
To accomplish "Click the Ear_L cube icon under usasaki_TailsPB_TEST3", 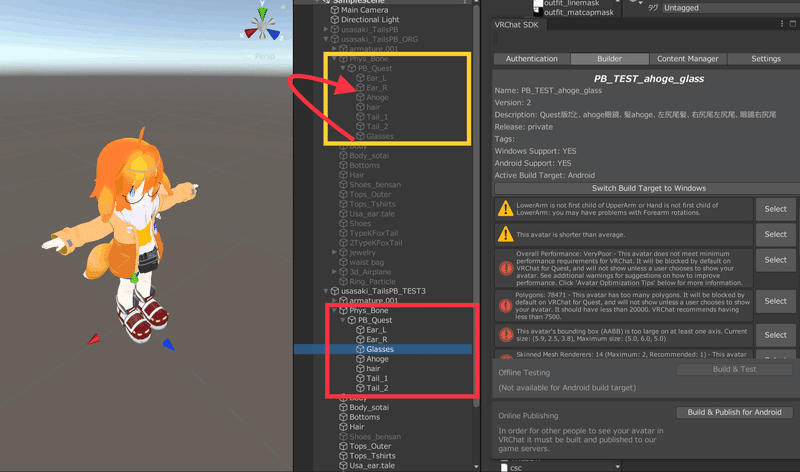I will click(x=360, y=330).
